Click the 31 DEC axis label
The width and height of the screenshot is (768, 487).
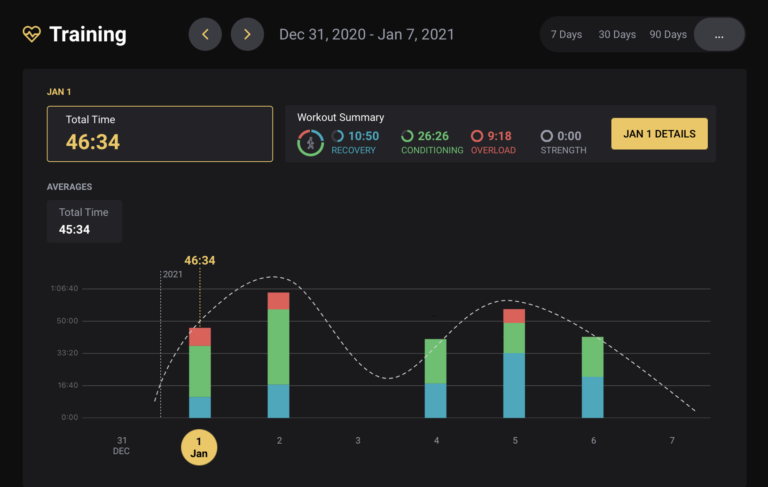[121, 446]
